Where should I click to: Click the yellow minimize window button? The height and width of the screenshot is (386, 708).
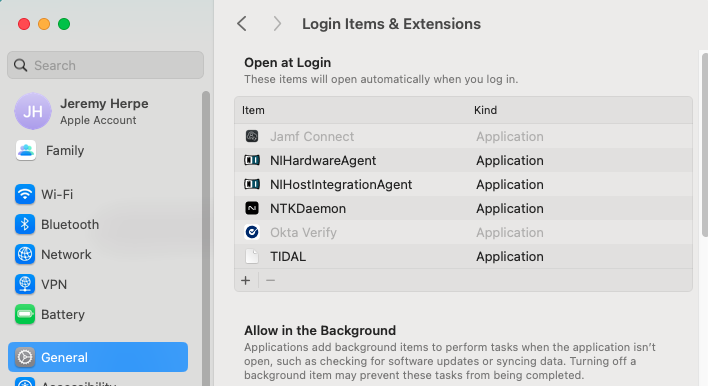pos(44,24)
